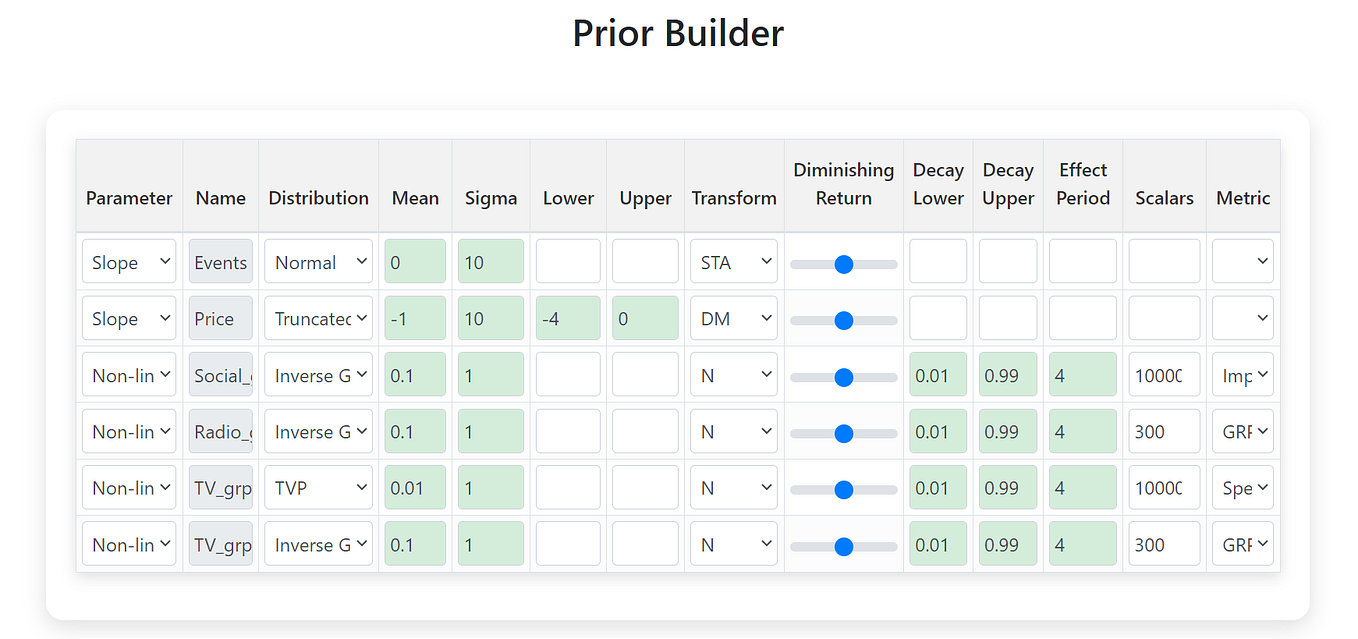
Task: Click the Mean field with value -1
Action: click(x=415, y=318)
